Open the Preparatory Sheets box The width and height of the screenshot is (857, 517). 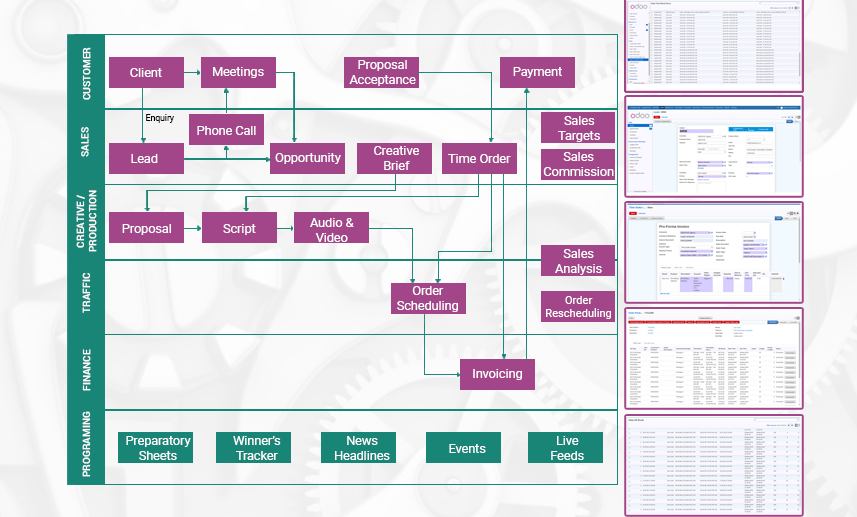155,448
